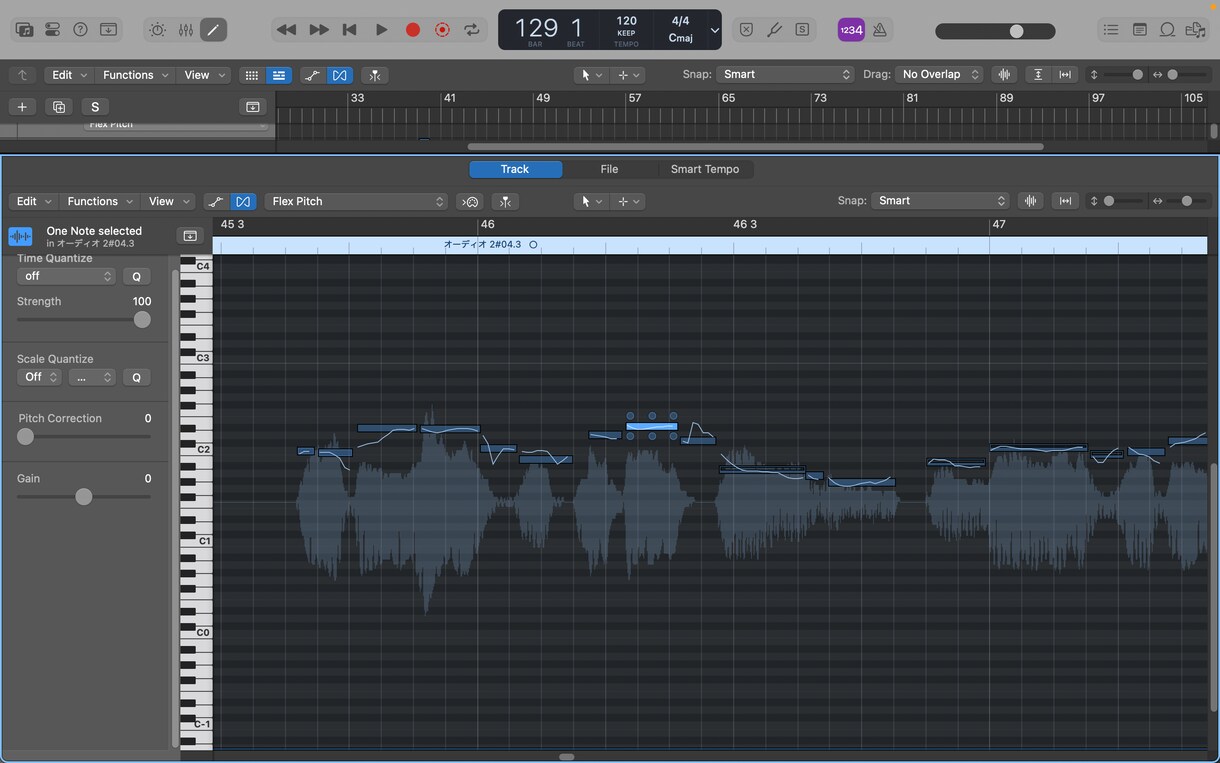Start playback with the Play button
The image size is (1220, 763).
pos(381,30)
